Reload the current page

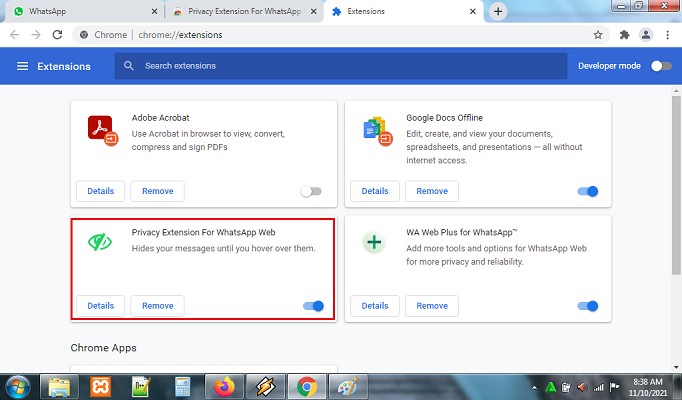point(57,35)
